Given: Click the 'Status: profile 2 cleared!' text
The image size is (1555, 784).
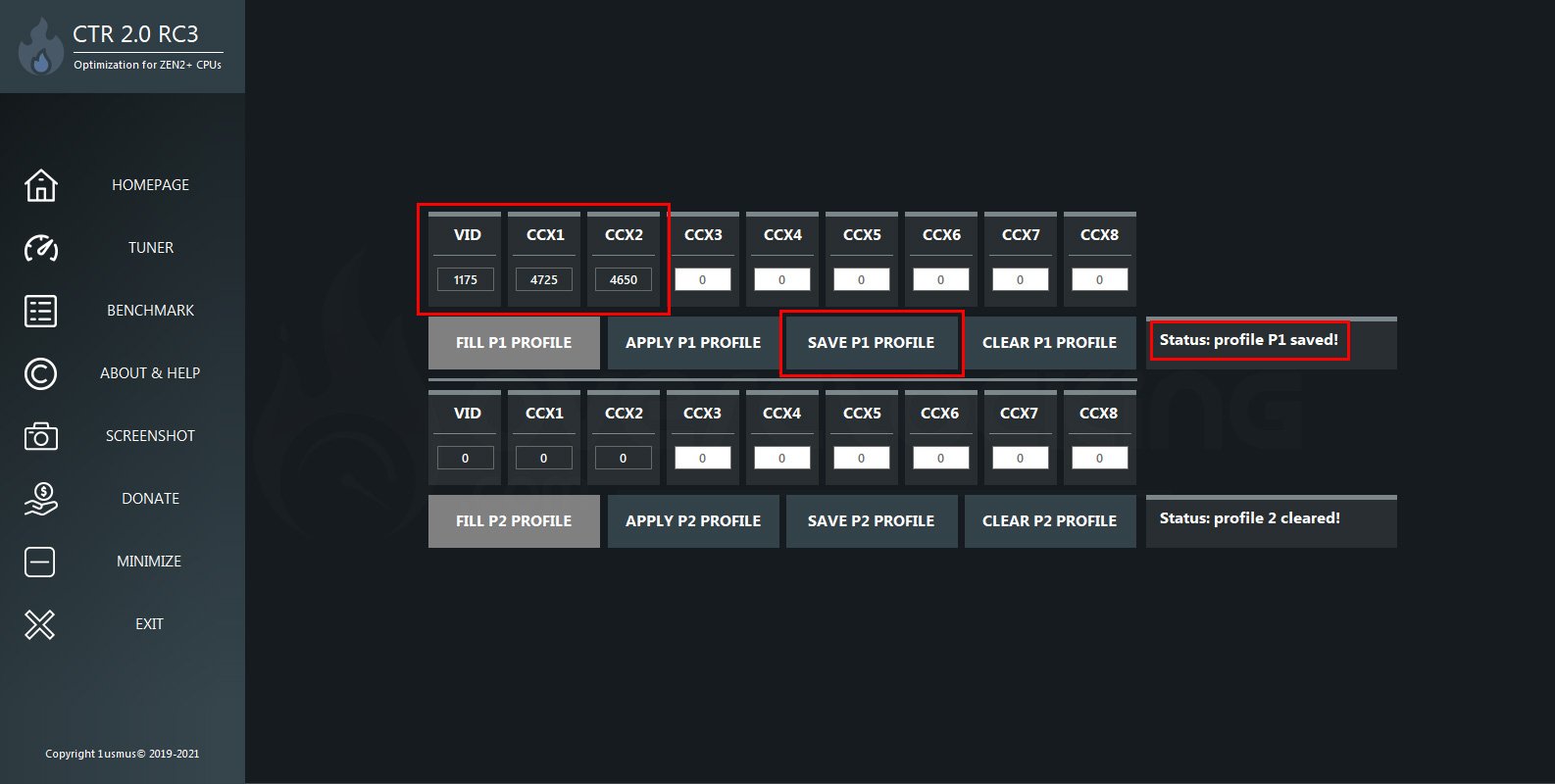Looking at the screenshot, I should click(x=1249, y=518).
